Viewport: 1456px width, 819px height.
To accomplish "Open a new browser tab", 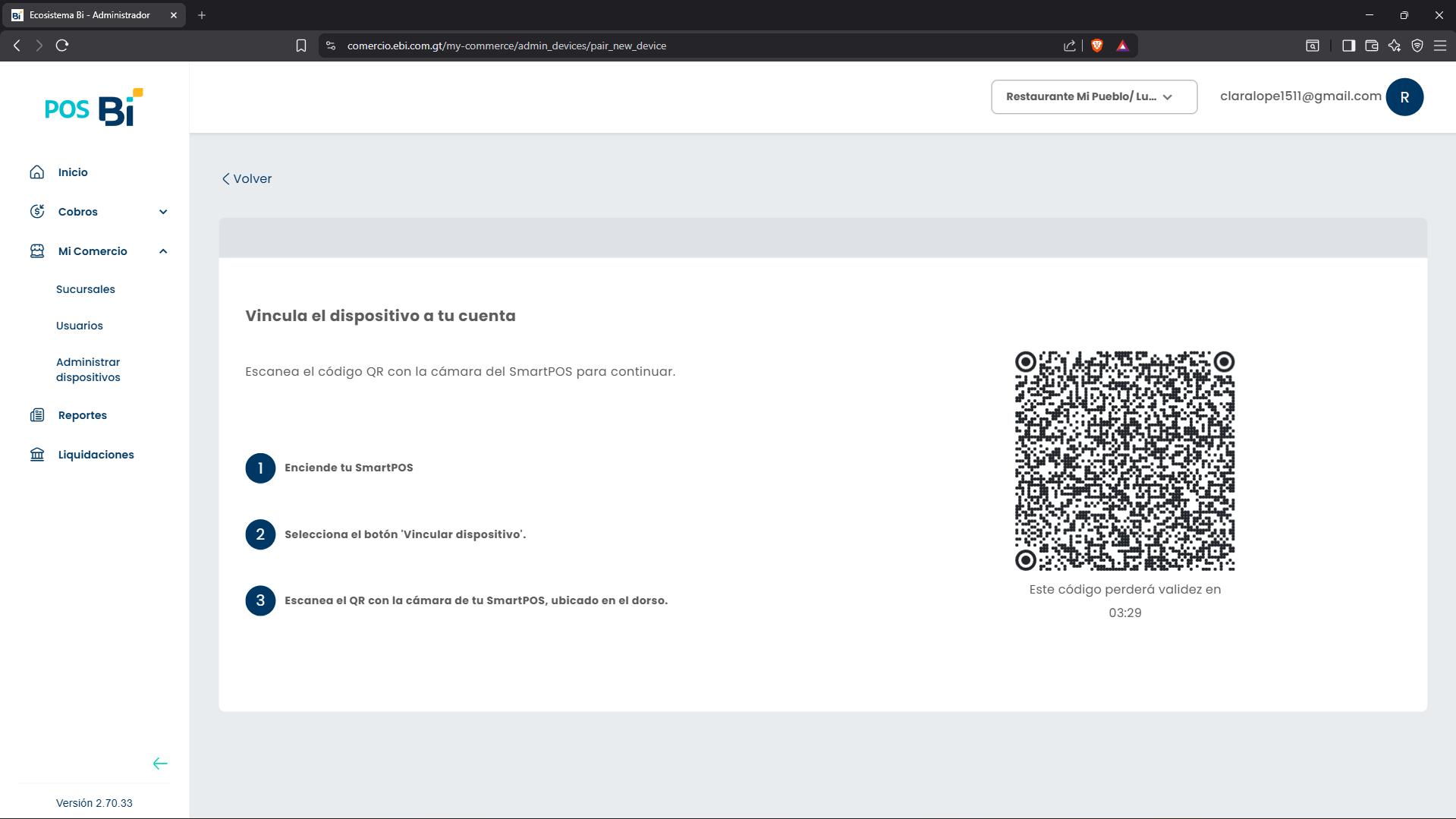I will coord(202,15).
